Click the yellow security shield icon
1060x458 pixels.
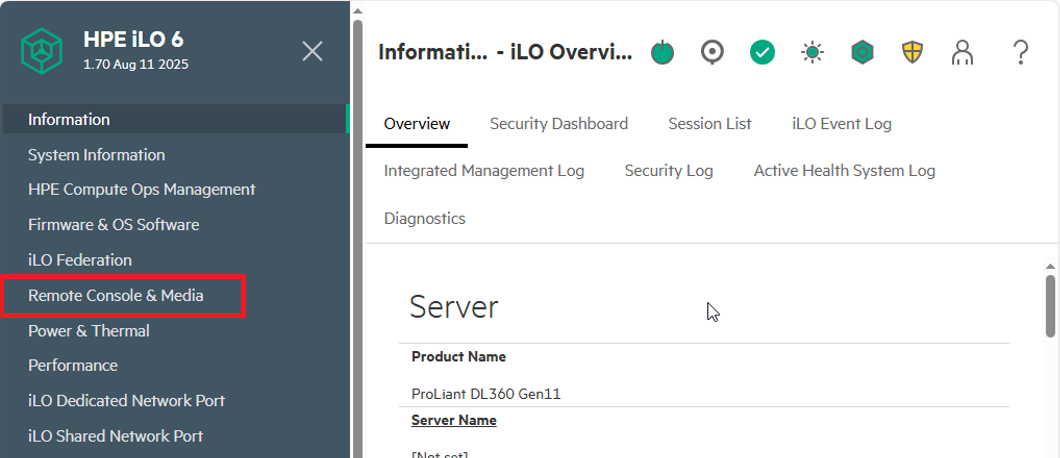(912, 52)
